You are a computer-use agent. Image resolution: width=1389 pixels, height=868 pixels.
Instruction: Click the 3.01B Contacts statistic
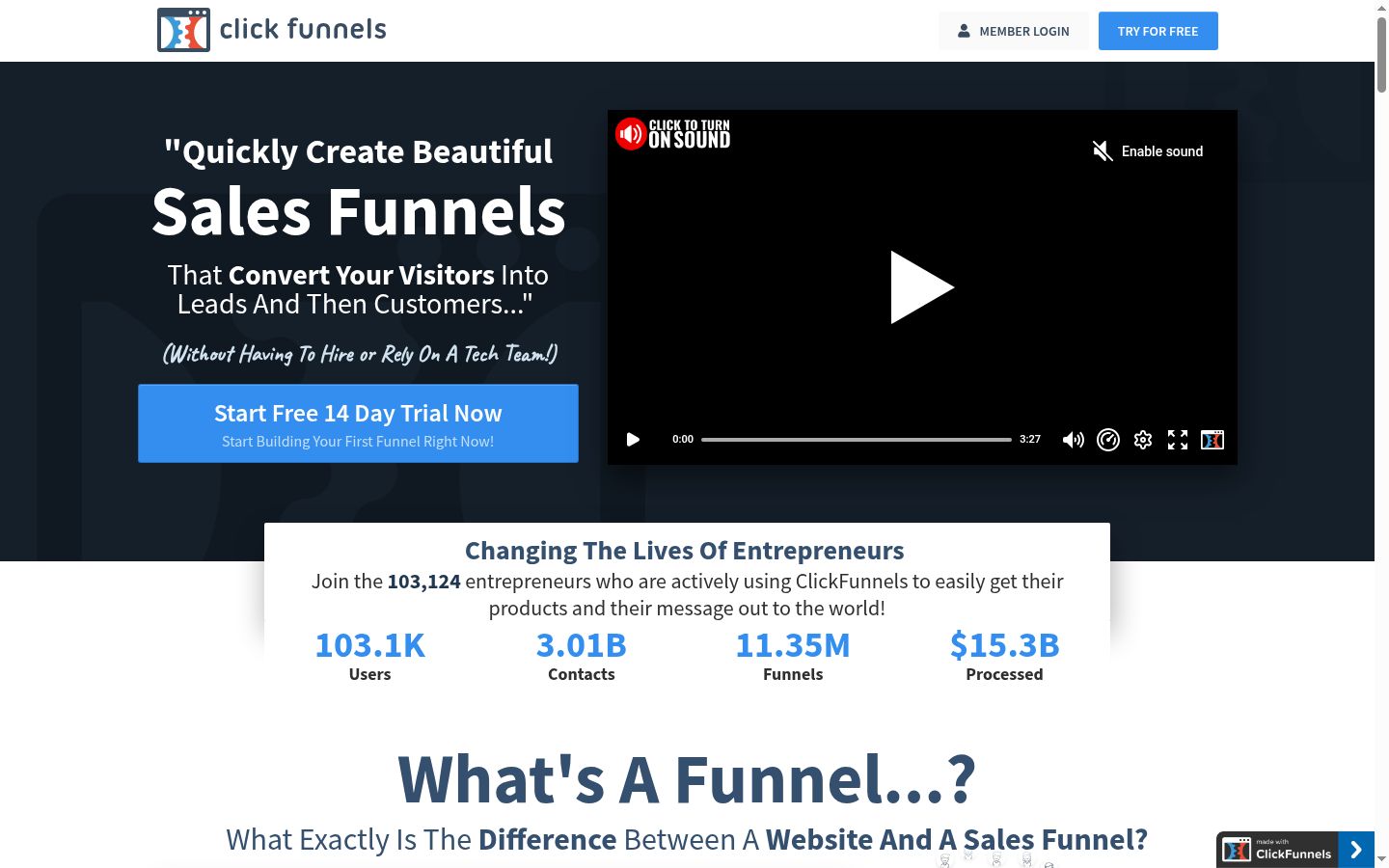tap(582, 656)
